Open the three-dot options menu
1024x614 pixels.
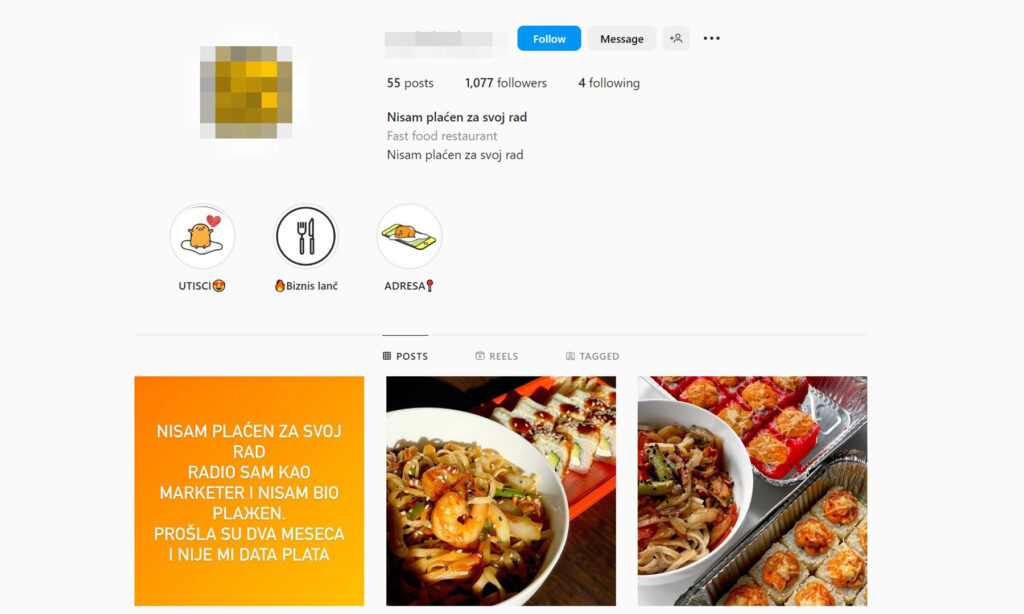click(x=711, y=39)
